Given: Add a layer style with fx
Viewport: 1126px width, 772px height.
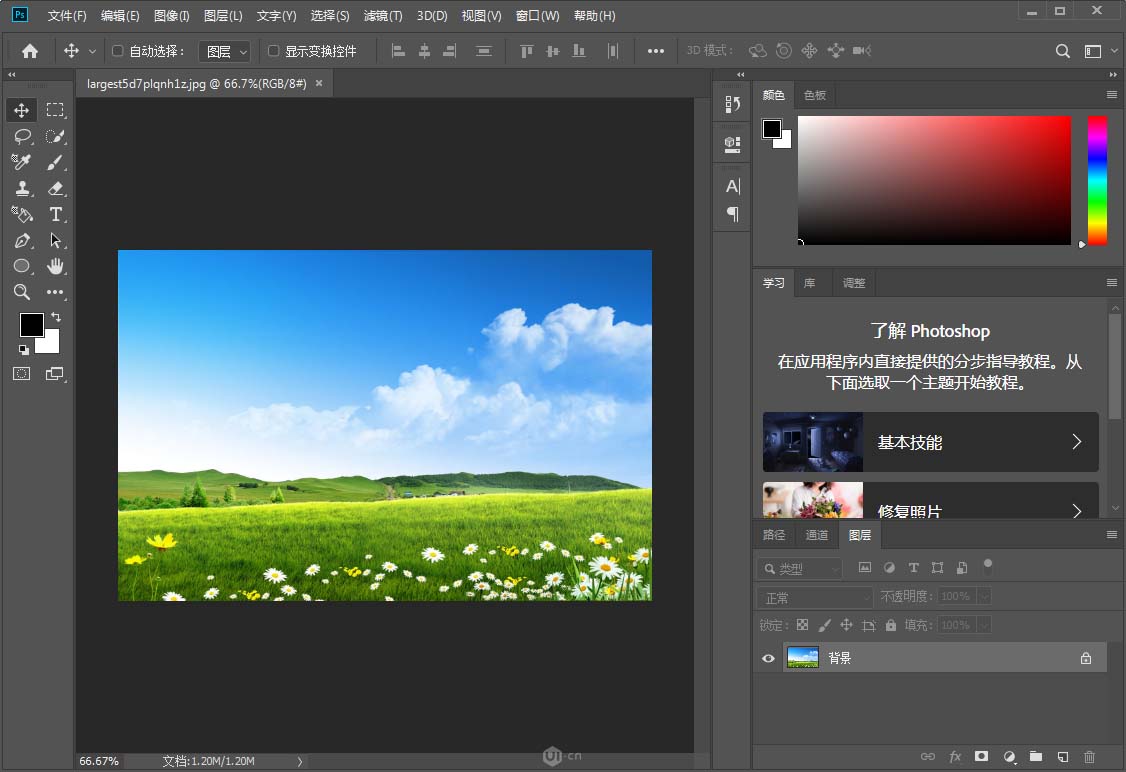Looking at the screenshot, I should tap(955, 756).
